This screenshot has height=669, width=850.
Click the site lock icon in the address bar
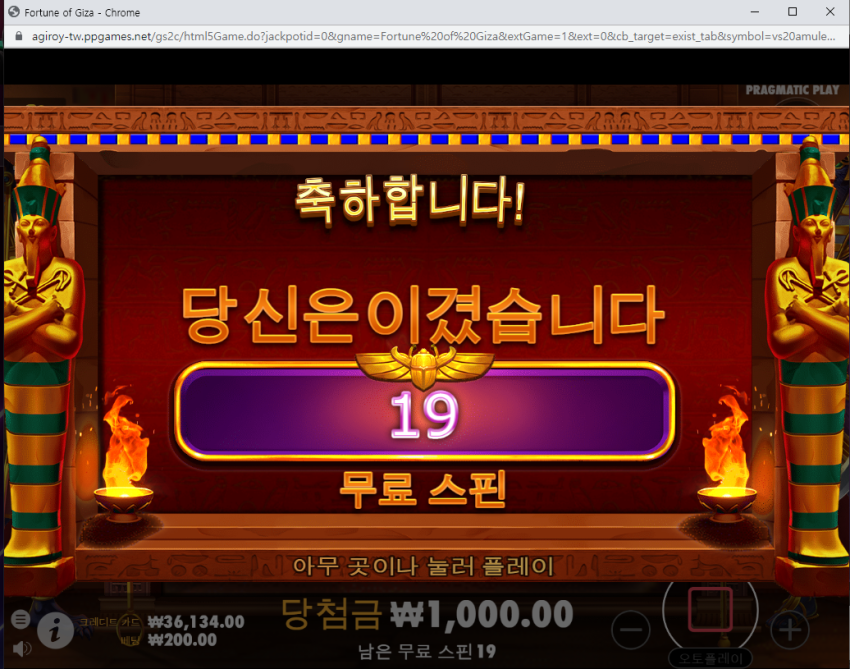[x=19, y=36]
